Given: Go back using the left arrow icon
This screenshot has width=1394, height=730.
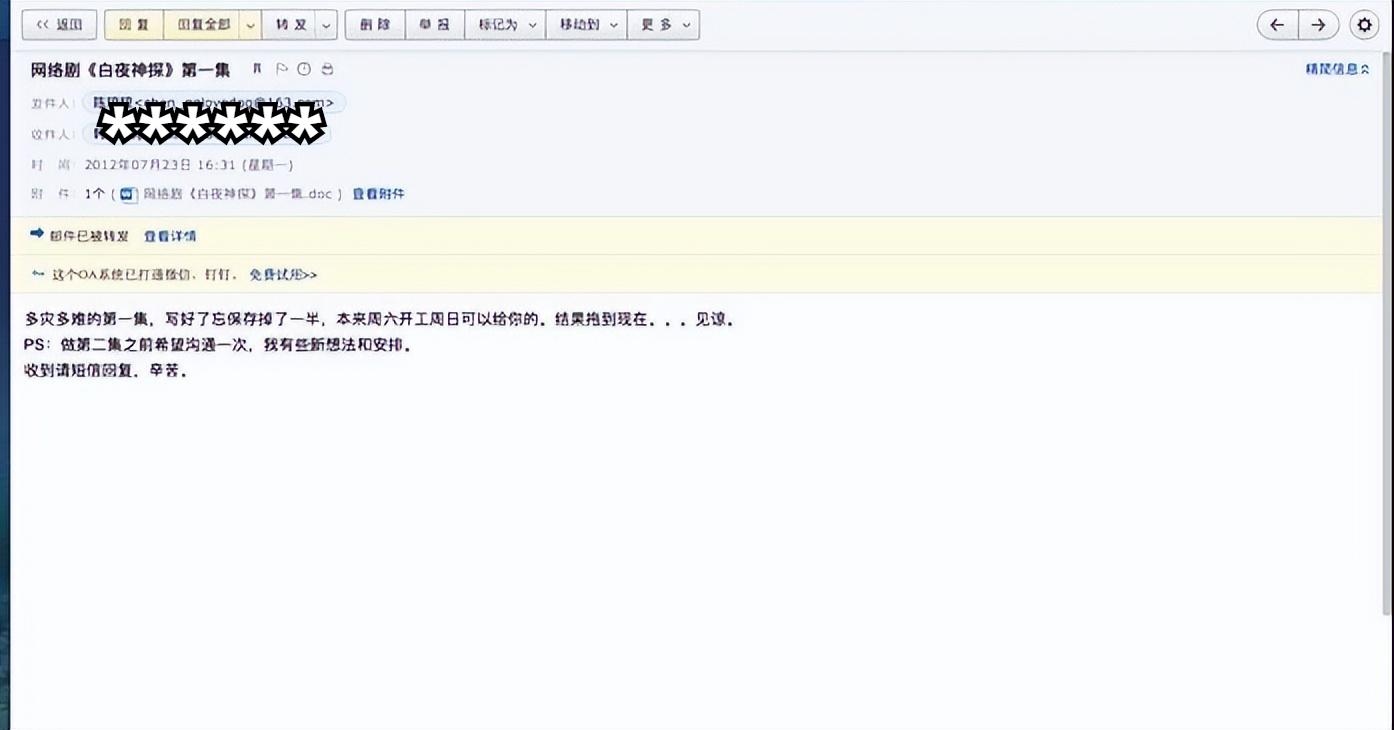Looking at the screenshot, I should click(x=1276, y=24).
